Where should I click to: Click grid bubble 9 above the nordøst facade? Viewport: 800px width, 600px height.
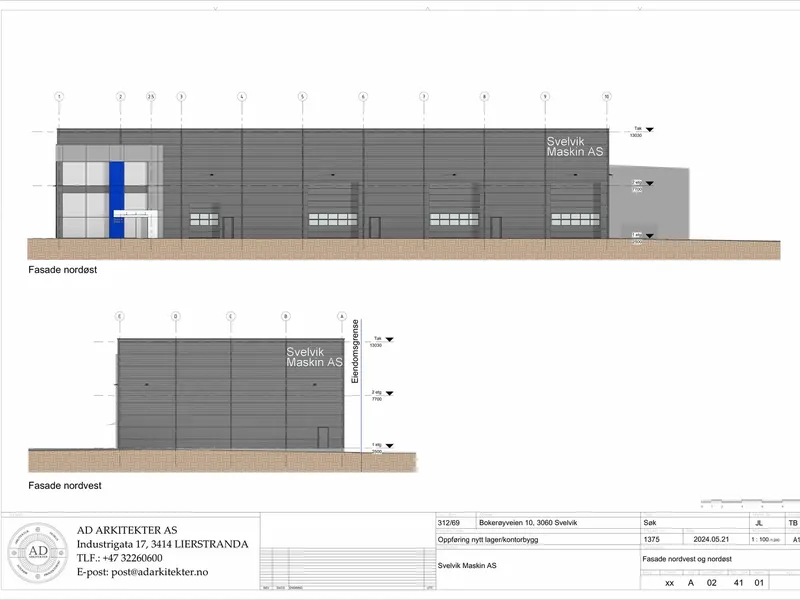coord(545,96)
